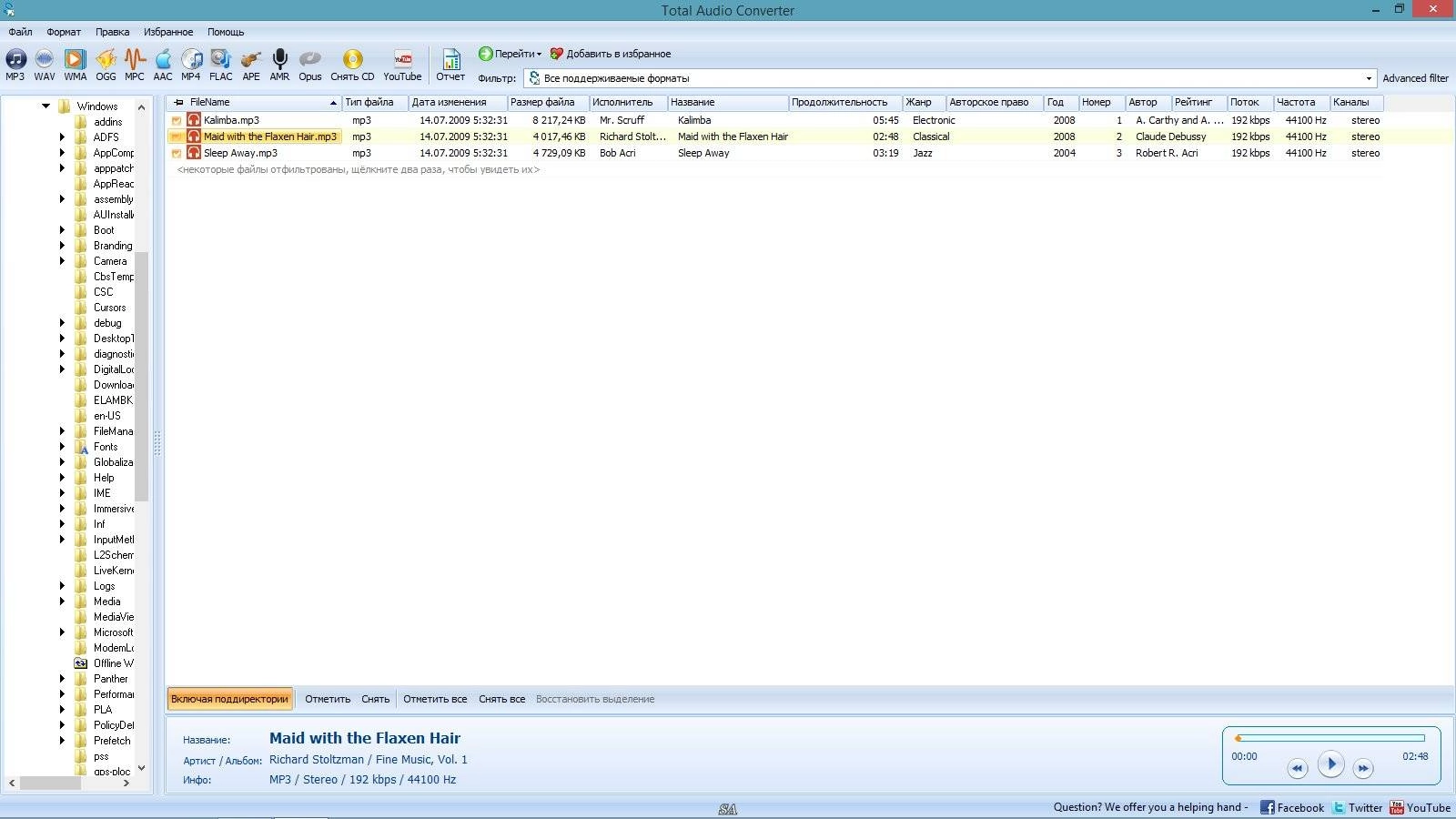Expand the Boot folder
Image resolution: width=1456 pixels, height=819 pixels.
tap(62, 230)
